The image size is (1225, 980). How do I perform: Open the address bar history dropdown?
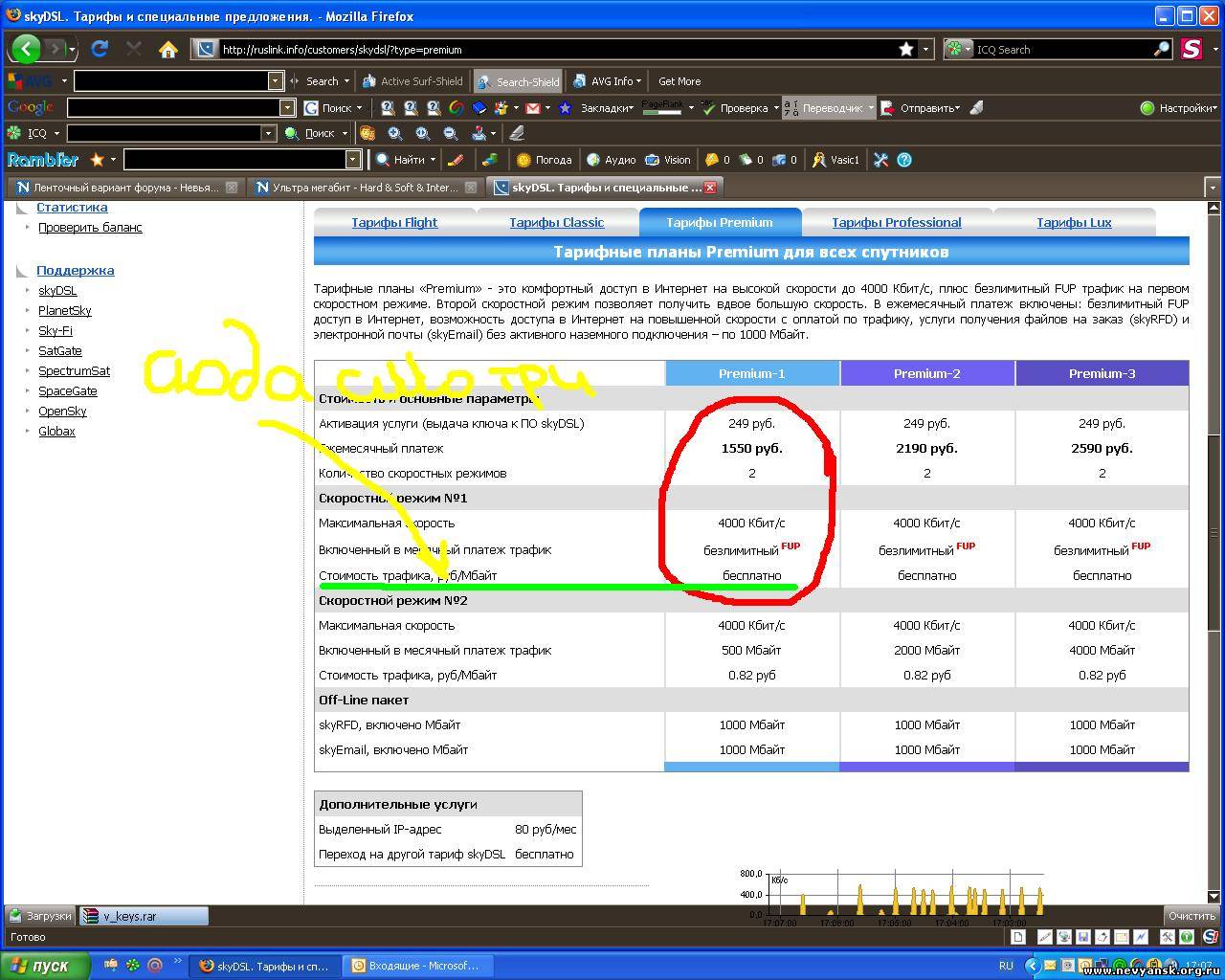(x=926, y=49)
